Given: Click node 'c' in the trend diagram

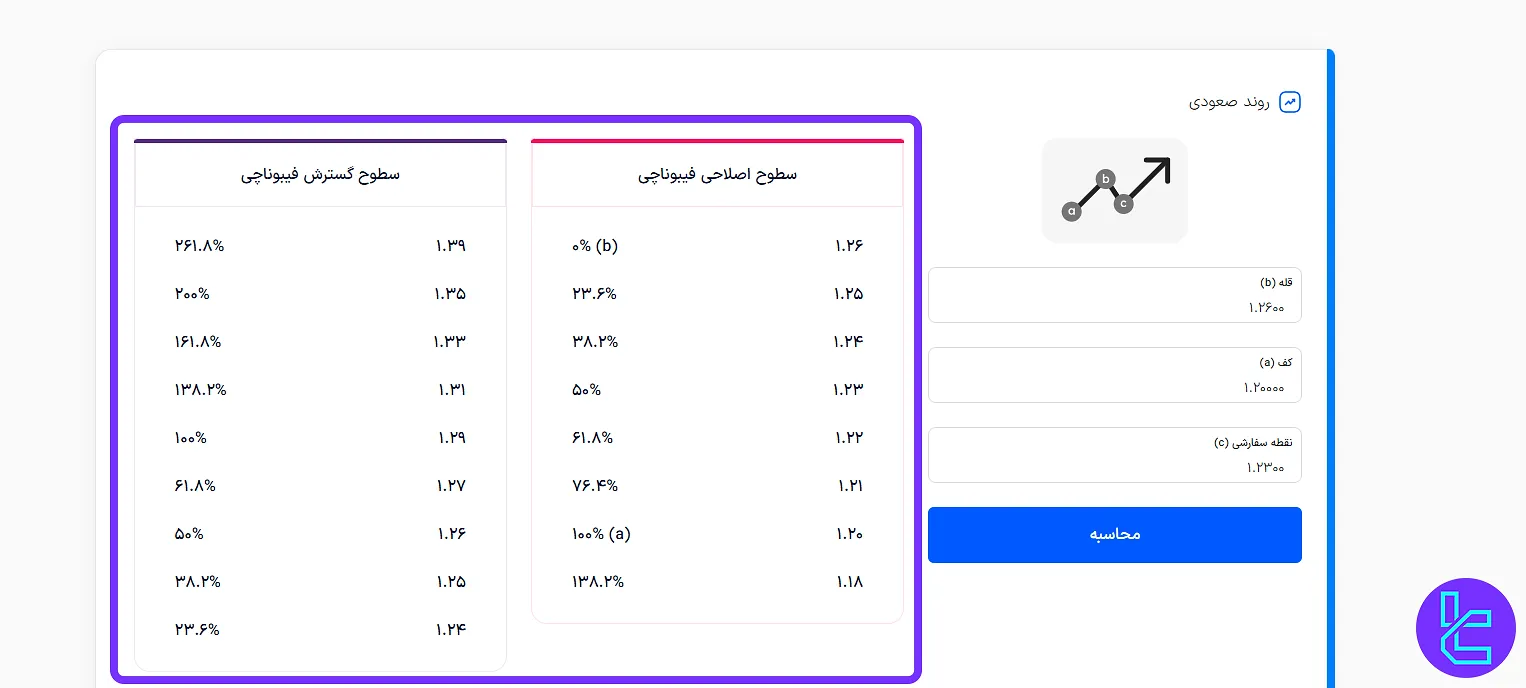Looking at the screenshot, I should [1124, 201].
